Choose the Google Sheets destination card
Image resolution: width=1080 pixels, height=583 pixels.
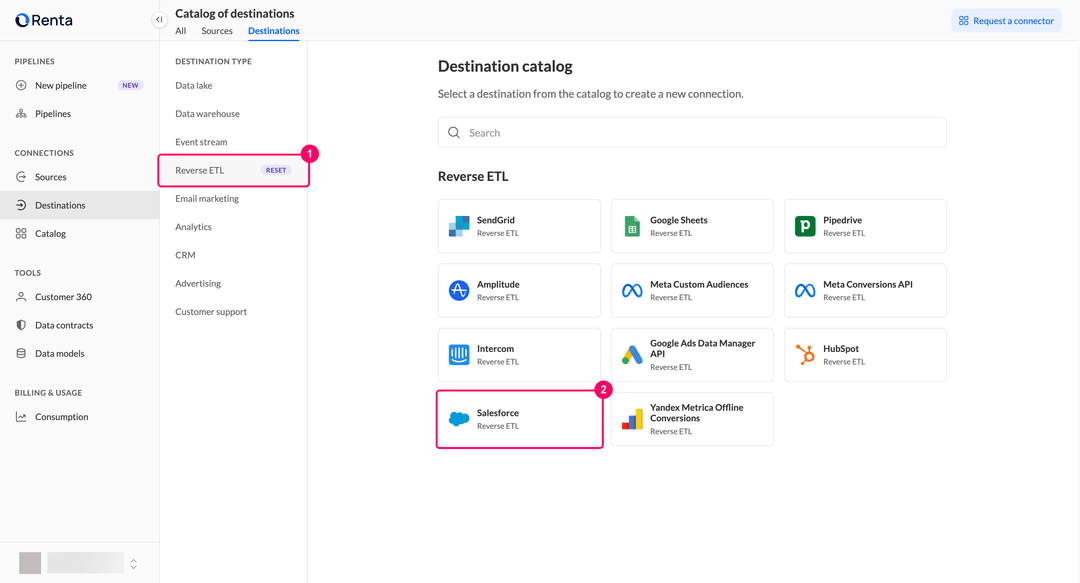[692, 226]
